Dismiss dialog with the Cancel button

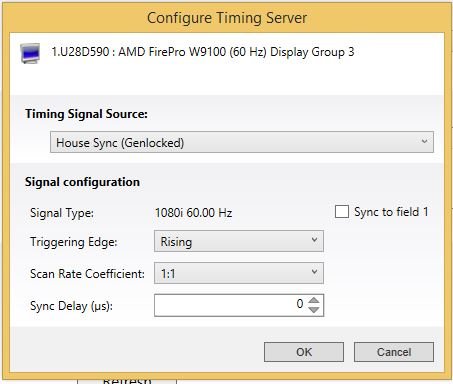pyautogui.click(x=394, y=352)
